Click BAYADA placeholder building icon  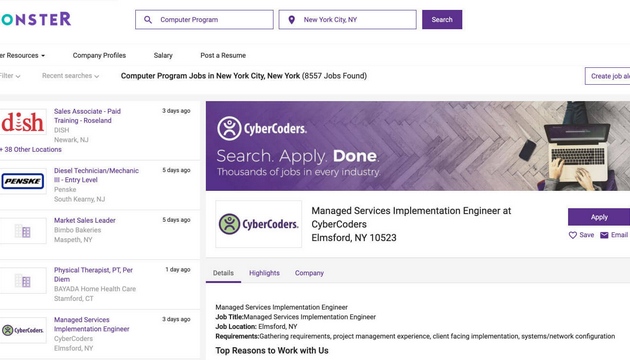[x=23, y=281]
